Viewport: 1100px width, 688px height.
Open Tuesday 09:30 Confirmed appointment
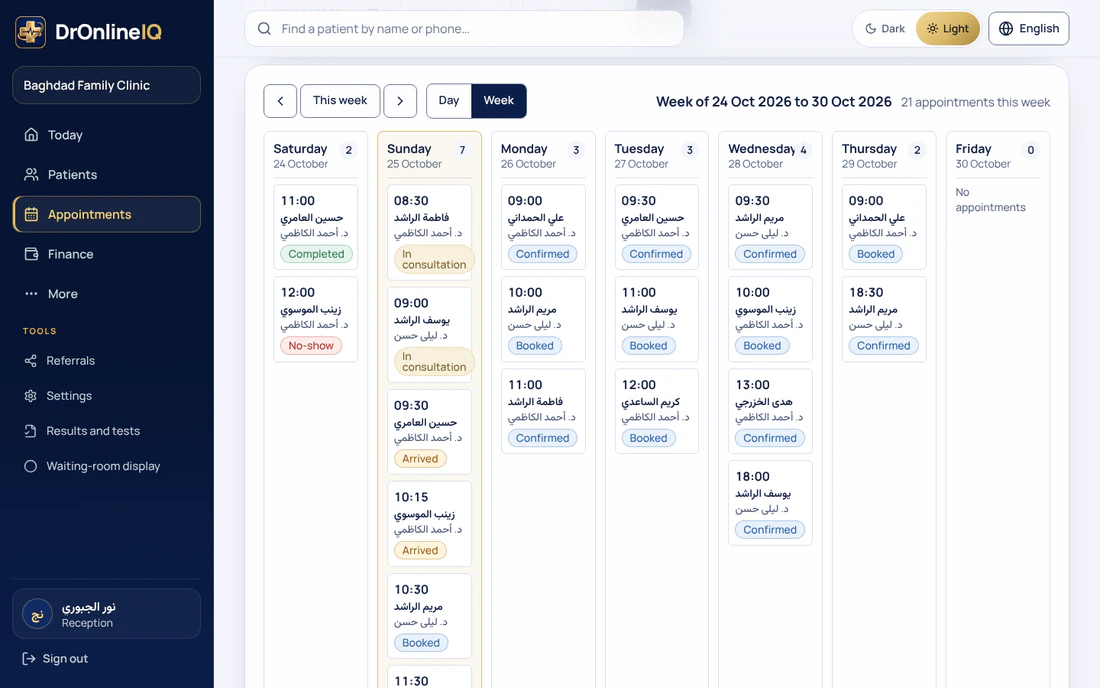[x=657, y=227]
